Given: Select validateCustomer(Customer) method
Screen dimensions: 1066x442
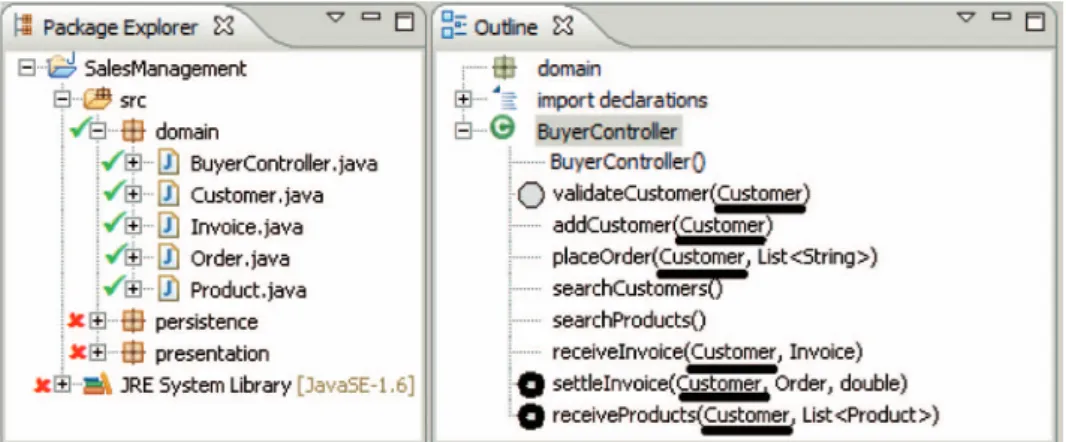Looking at the screenshot, I should tap(682, 194).
